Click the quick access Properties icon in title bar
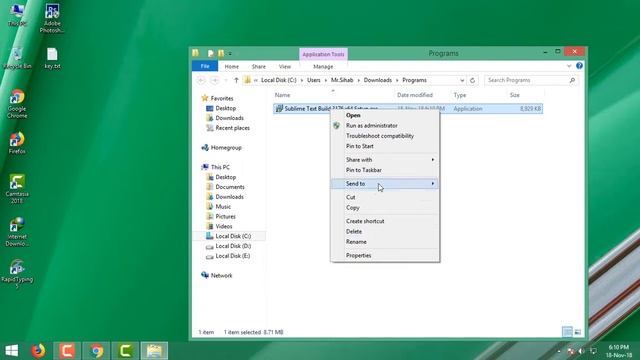Screen dimensions: 640x360 (211, 53)
